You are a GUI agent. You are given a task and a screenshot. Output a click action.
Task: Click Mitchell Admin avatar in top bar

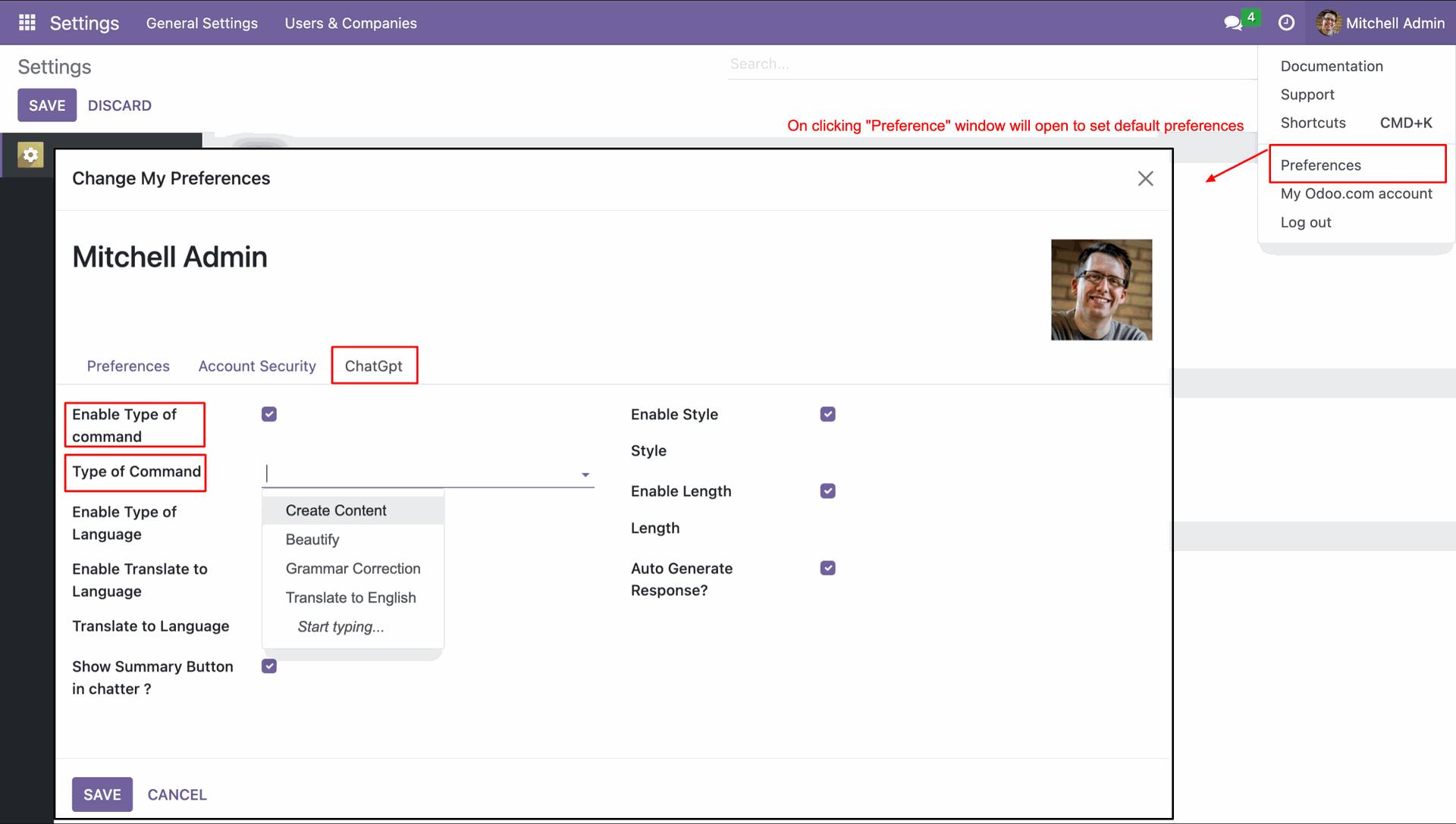click(x=1329, y=23)
